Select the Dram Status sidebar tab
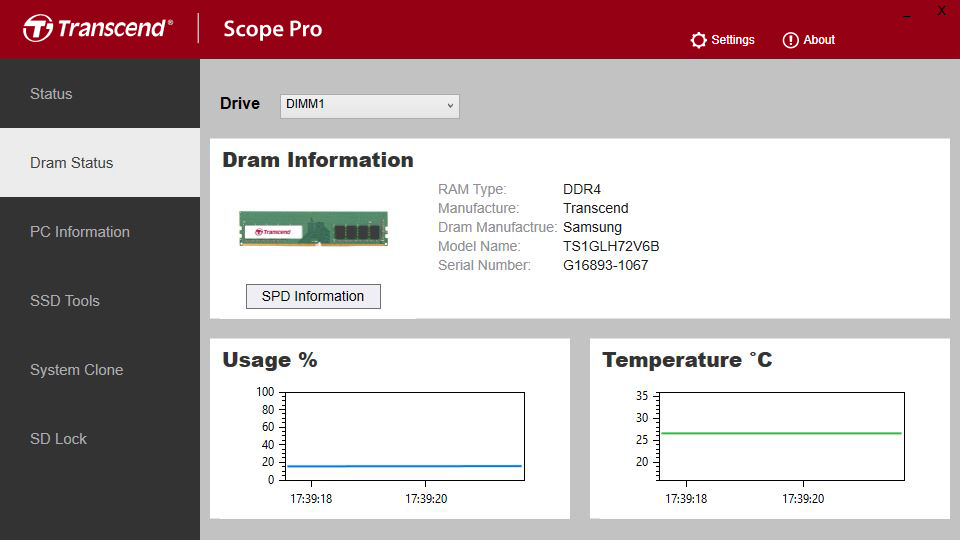960x540 pixels. 100,163
